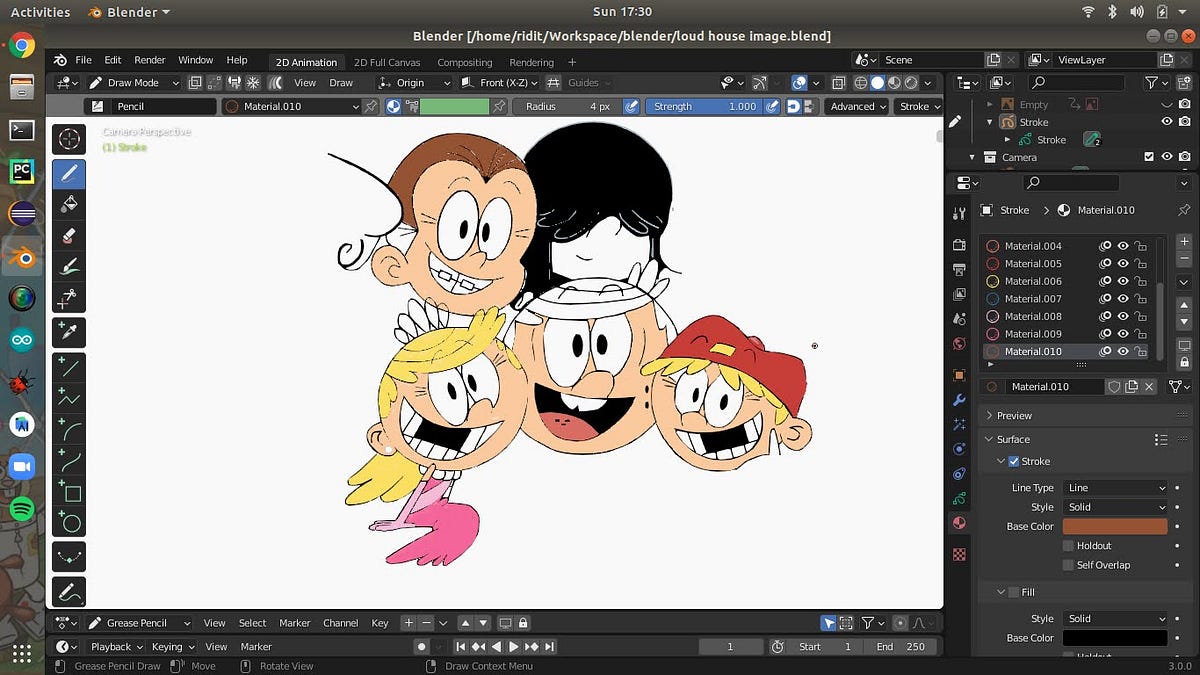Select the Circle primitive tool
Image resolution: width=1200 pixels, height=675 pixels.
click(69, 522)
